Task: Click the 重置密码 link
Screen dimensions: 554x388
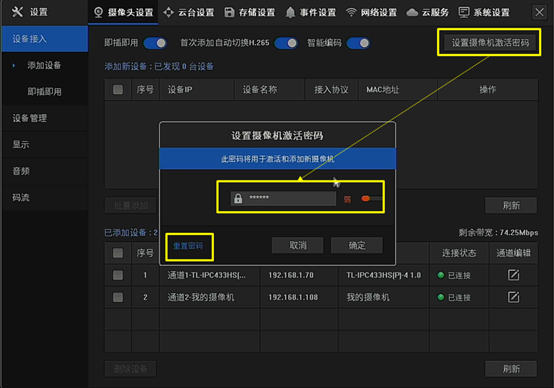Action: (188, 246)
